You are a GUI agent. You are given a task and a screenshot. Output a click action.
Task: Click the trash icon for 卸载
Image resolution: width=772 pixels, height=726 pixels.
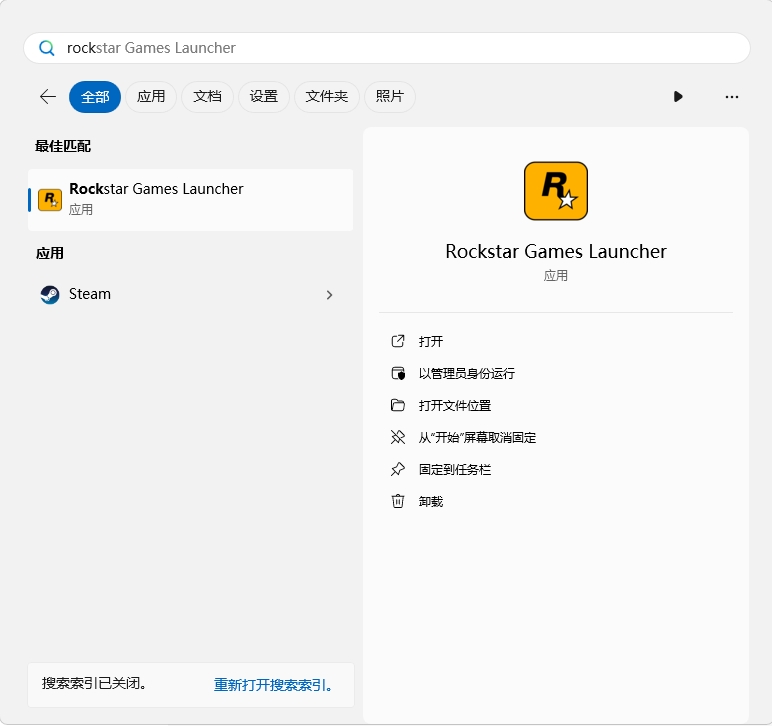click(x=398, y=501)
